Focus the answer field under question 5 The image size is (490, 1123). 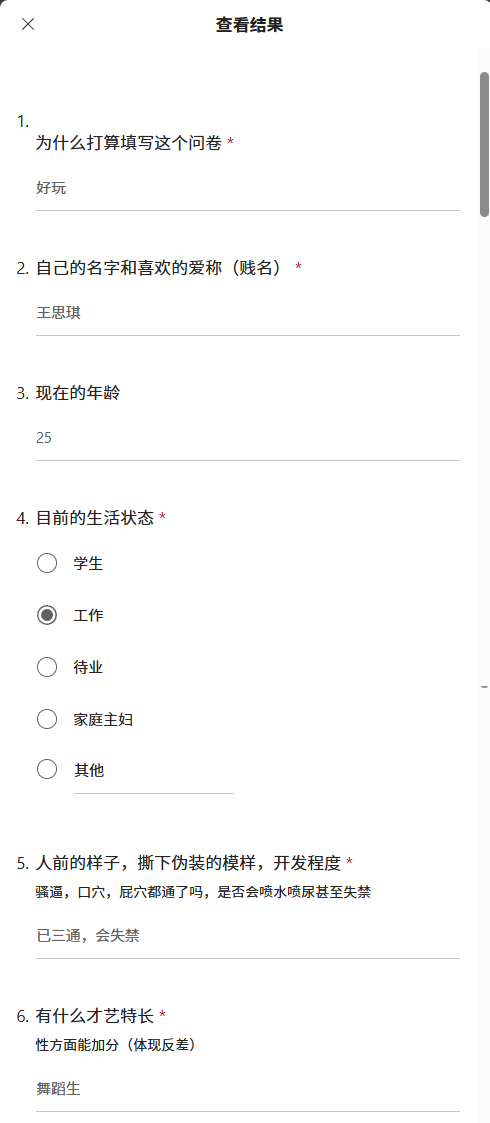[248, 936]
